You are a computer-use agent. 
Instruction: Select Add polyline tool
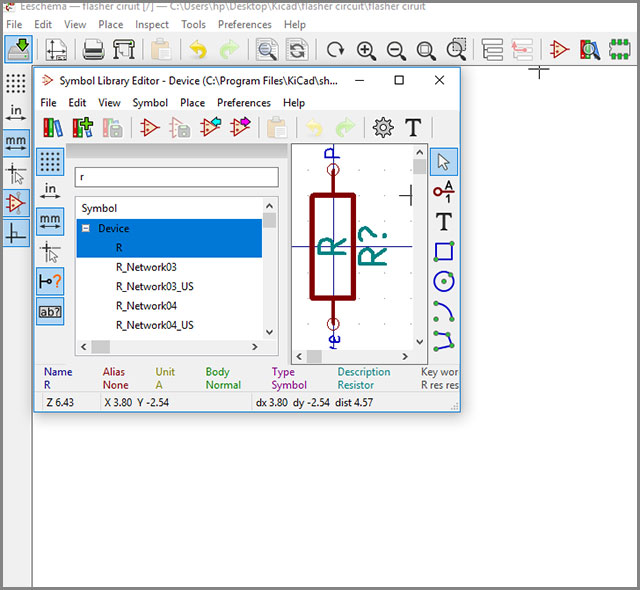[x=444, y=341]
